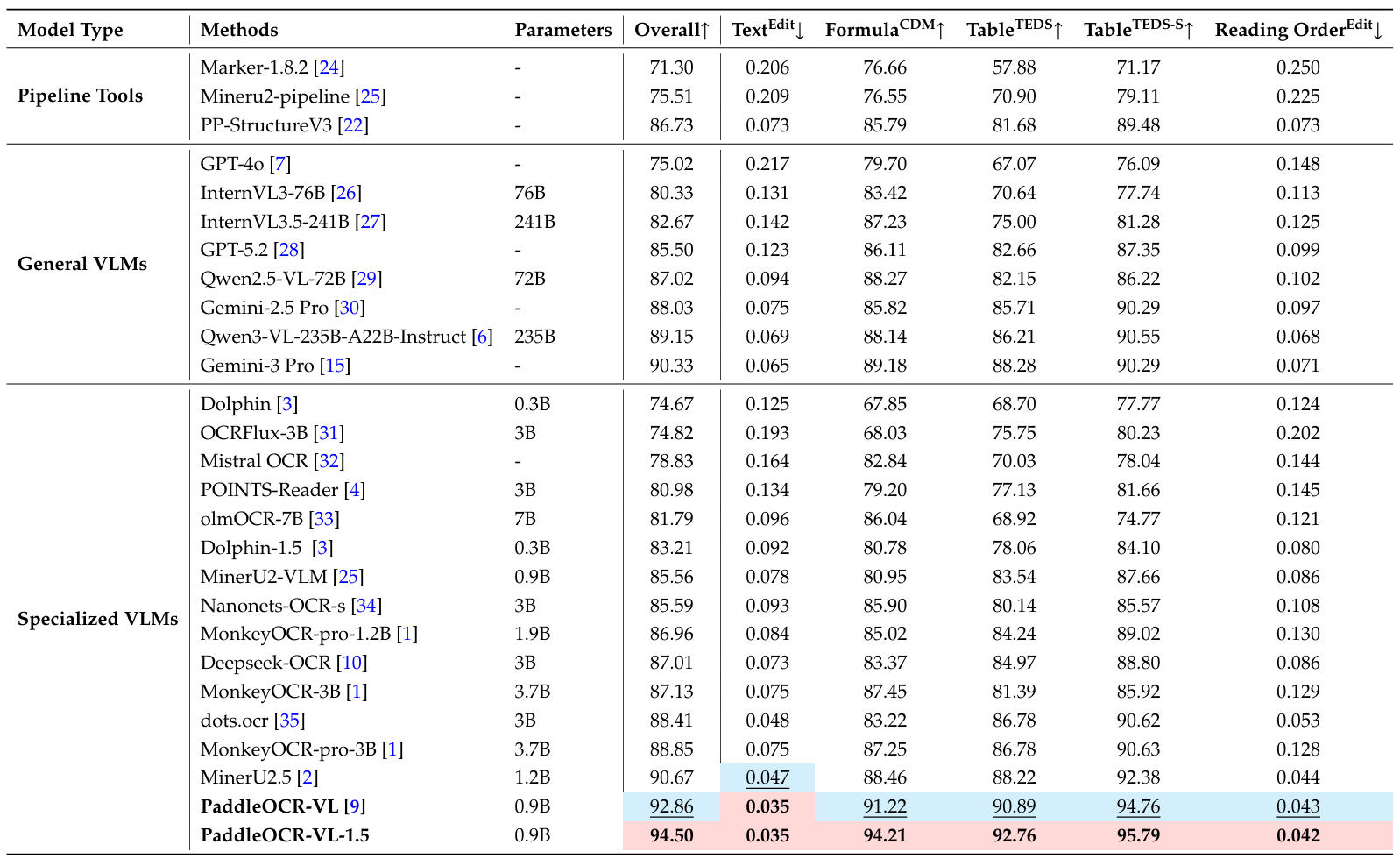This screenshot has width=1400, height=859.
Task: Click reference 6 for Qwen3-VL-235B-A22B-Instruct
Action: 483,337
